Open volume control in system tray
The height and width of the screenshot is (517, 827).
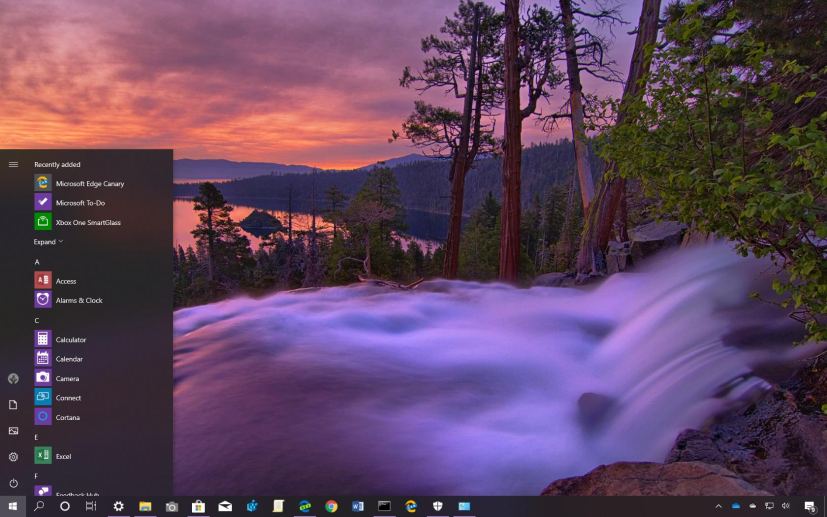click(x=785, y=506)
